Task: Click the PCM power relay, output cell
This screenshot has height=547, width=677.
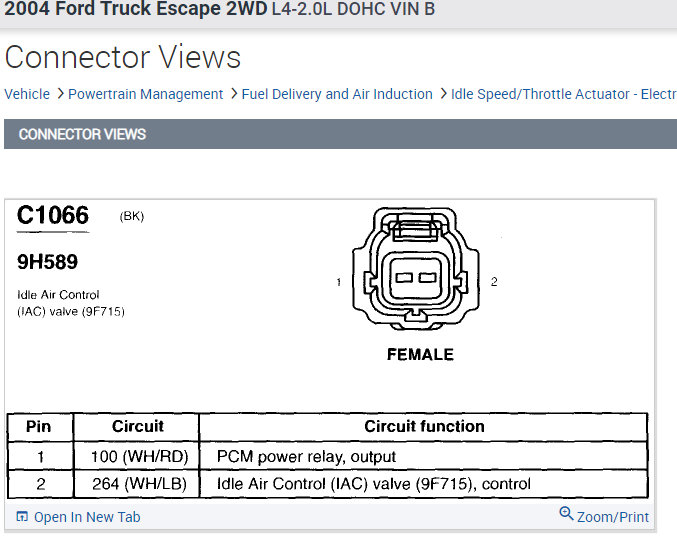Action: [306, 456]
